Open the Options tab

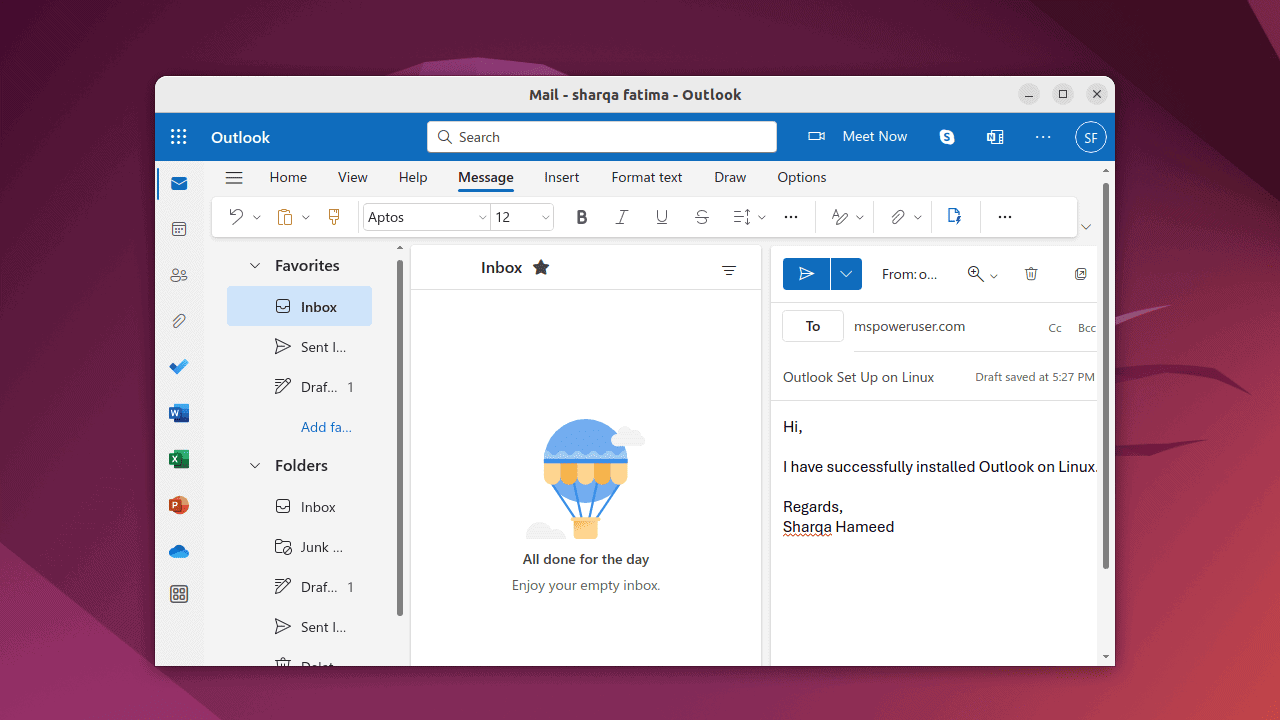[802, 177]
